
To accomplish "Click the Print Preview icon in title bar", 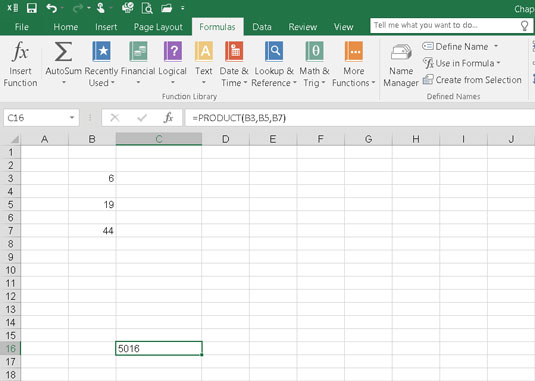I will pos(147,8).
